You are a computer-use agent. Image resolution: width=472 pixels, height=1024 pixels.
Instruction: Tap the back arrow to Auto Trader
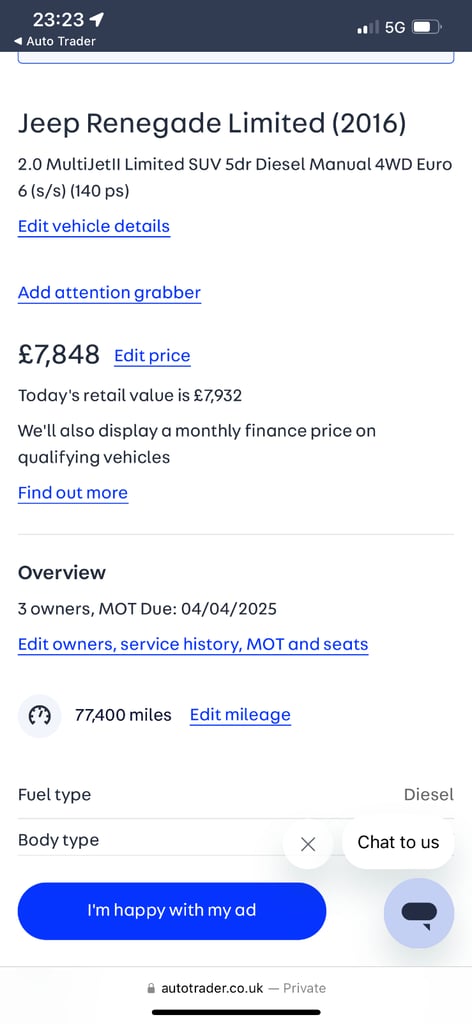coord(18,41)
